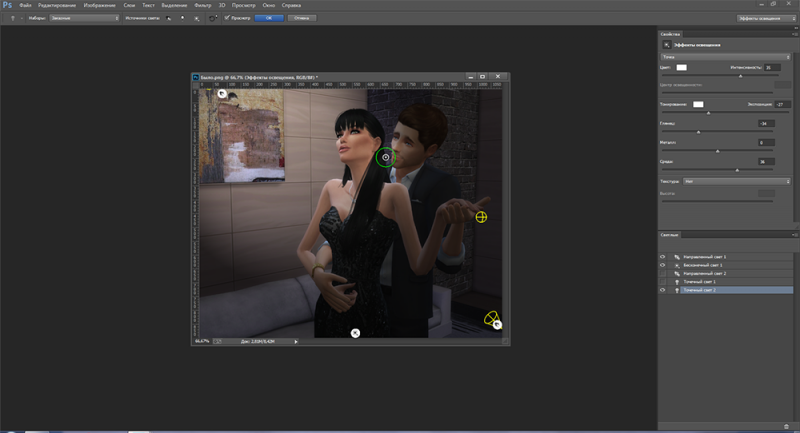Screen dimensions: 800x433
Task: Click the Глянец value field
Action: [x=766, y=123]
